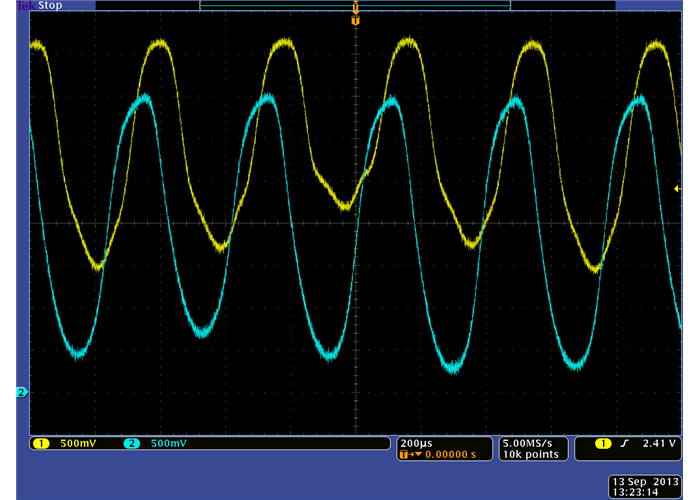Click the 0.00000 s delay value
This screenshot has height=500, width=700.
(x=446, y=455)
